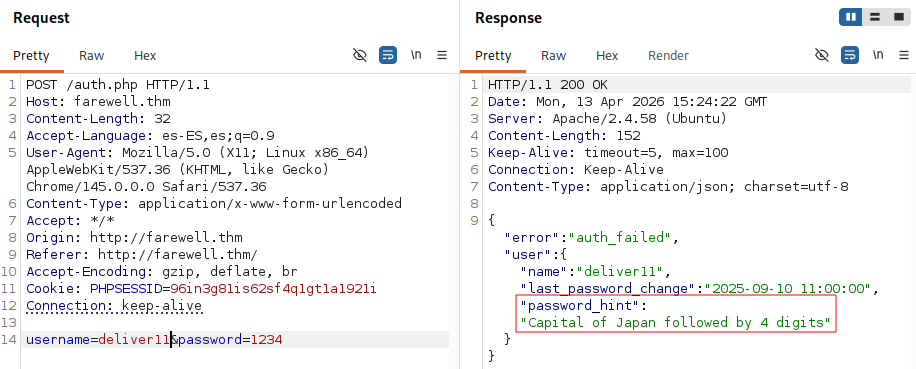
Task: Click the password value 1234 in the request
Action: [x=266, y=340]
